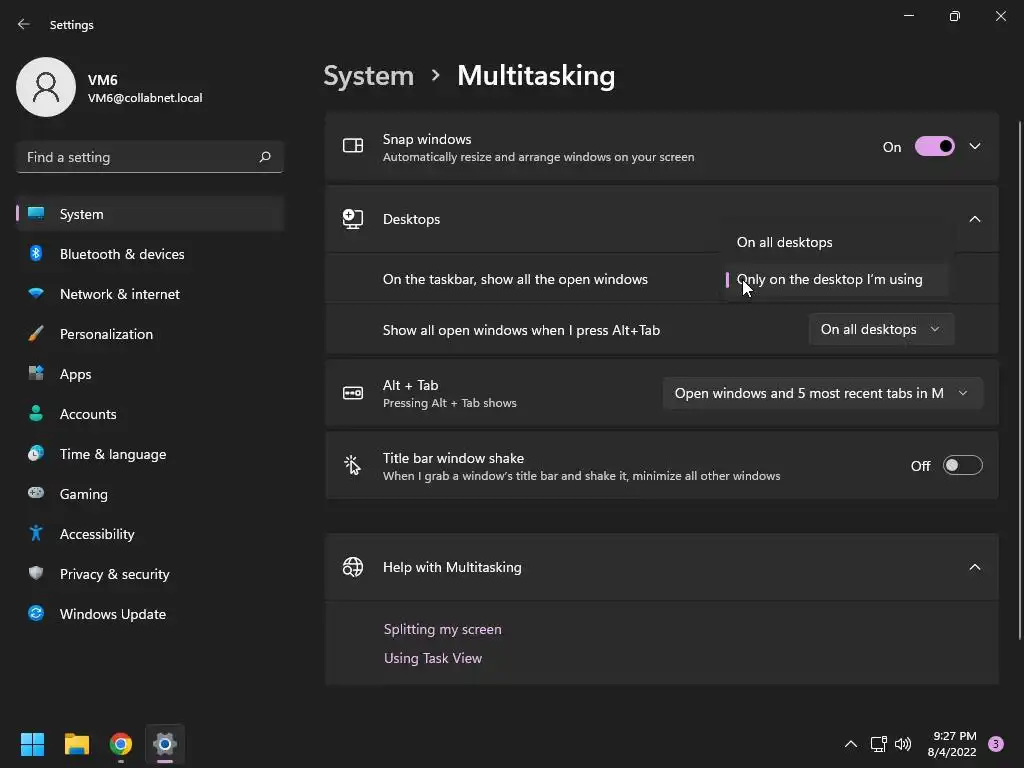Open the "Splitting my screen" help link
Image resolution: width=1024 pixels, height=768 pixels.
point(443,629)
